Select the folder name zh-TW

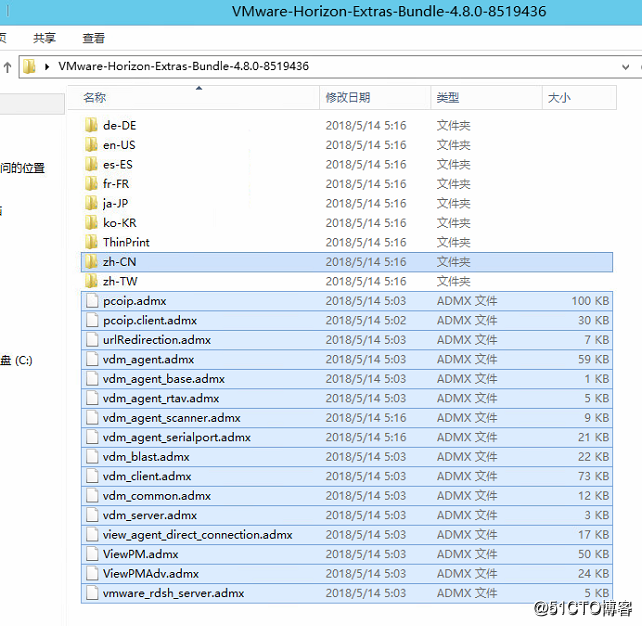pyautogui.click(x=120, y=281)
